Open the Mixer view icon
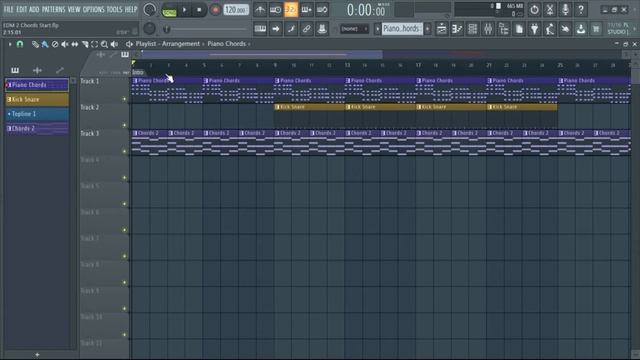The height and width of the screenshot is (360, 640). [488, 29]
